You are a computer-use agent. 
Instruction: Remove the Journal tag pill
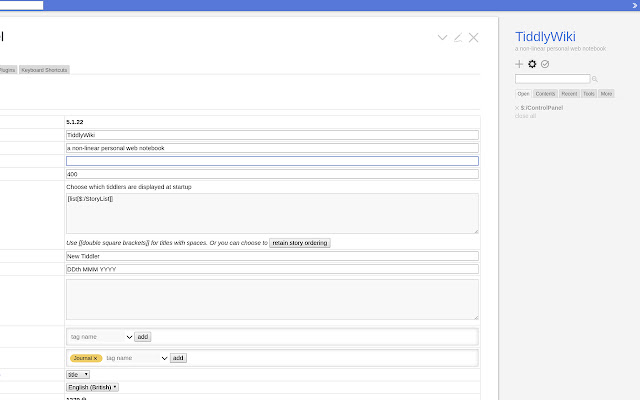click(x=96, y=358)
